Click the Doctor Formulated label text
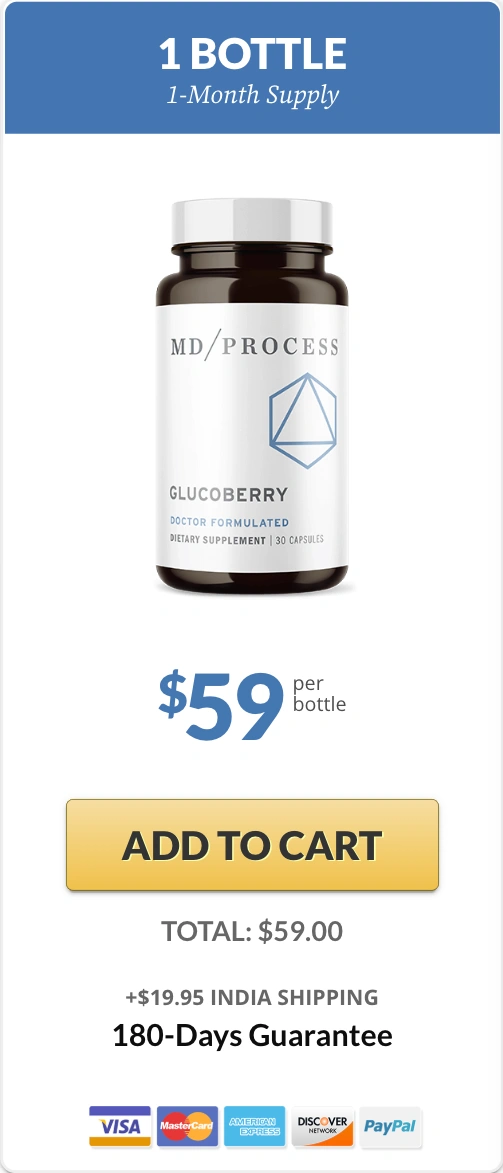Image resolution: width=503 pixels, height=1173 pixels. point(229,522)
